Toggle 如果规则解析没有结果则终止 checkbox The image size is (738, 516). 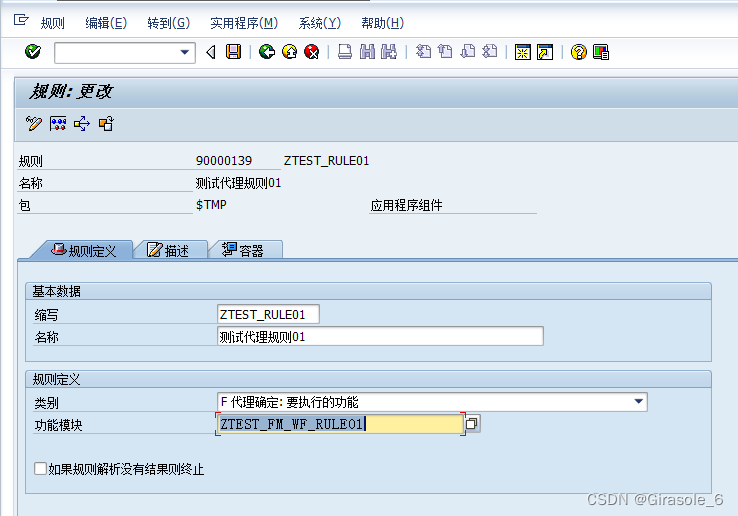pyautogui.click(x=40, y=468)
